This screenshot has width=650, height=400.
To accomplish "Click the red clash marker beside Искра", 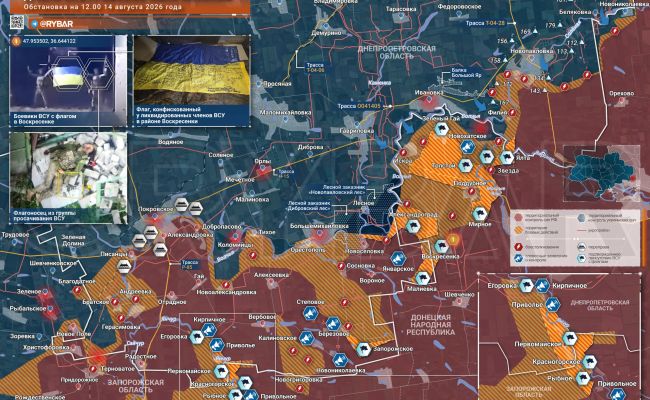I will click(x=403, y=153).
